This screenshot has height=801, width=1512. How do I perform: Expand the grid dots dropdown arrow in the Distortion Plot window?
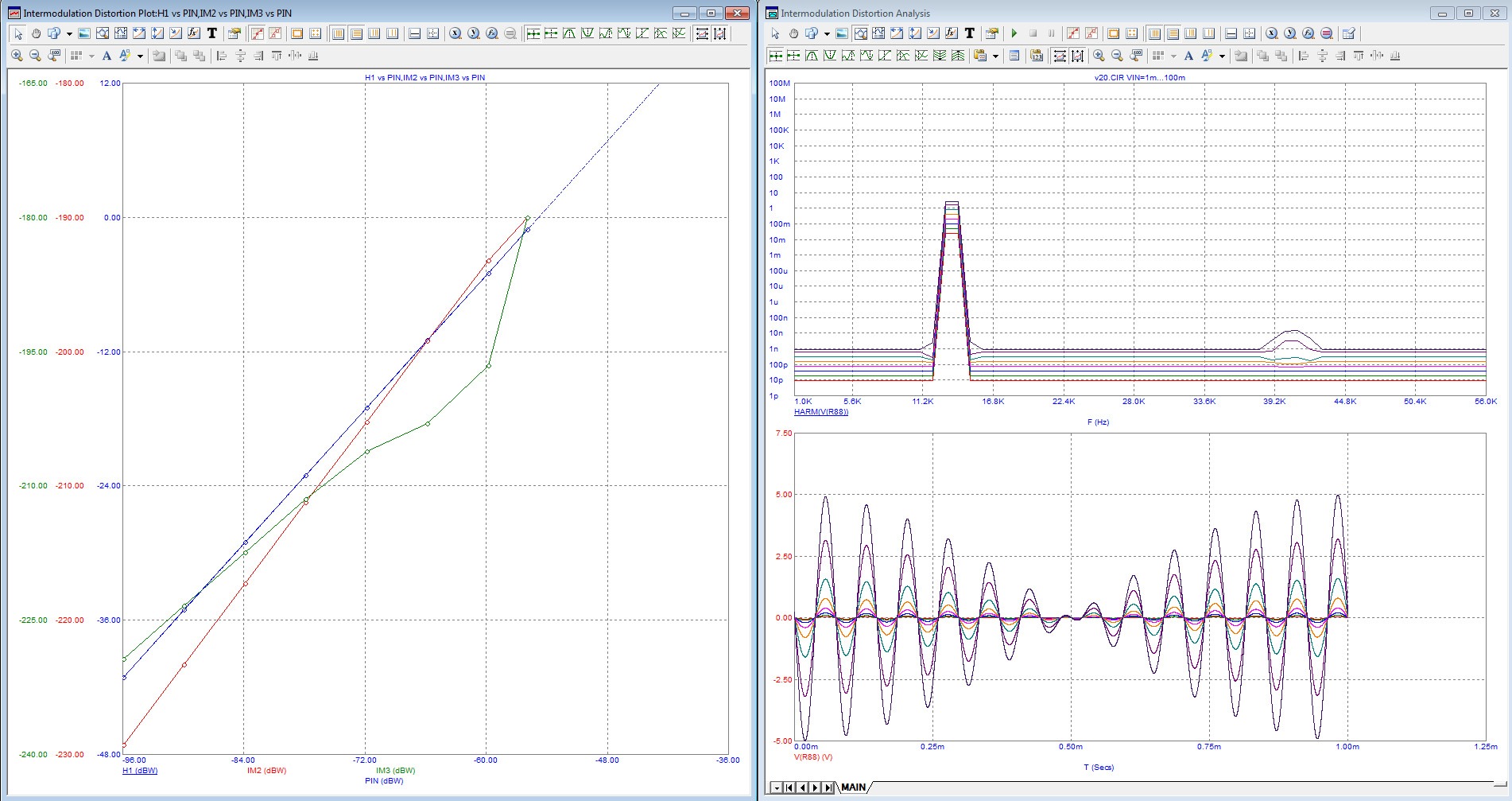(x=91, y=56)
